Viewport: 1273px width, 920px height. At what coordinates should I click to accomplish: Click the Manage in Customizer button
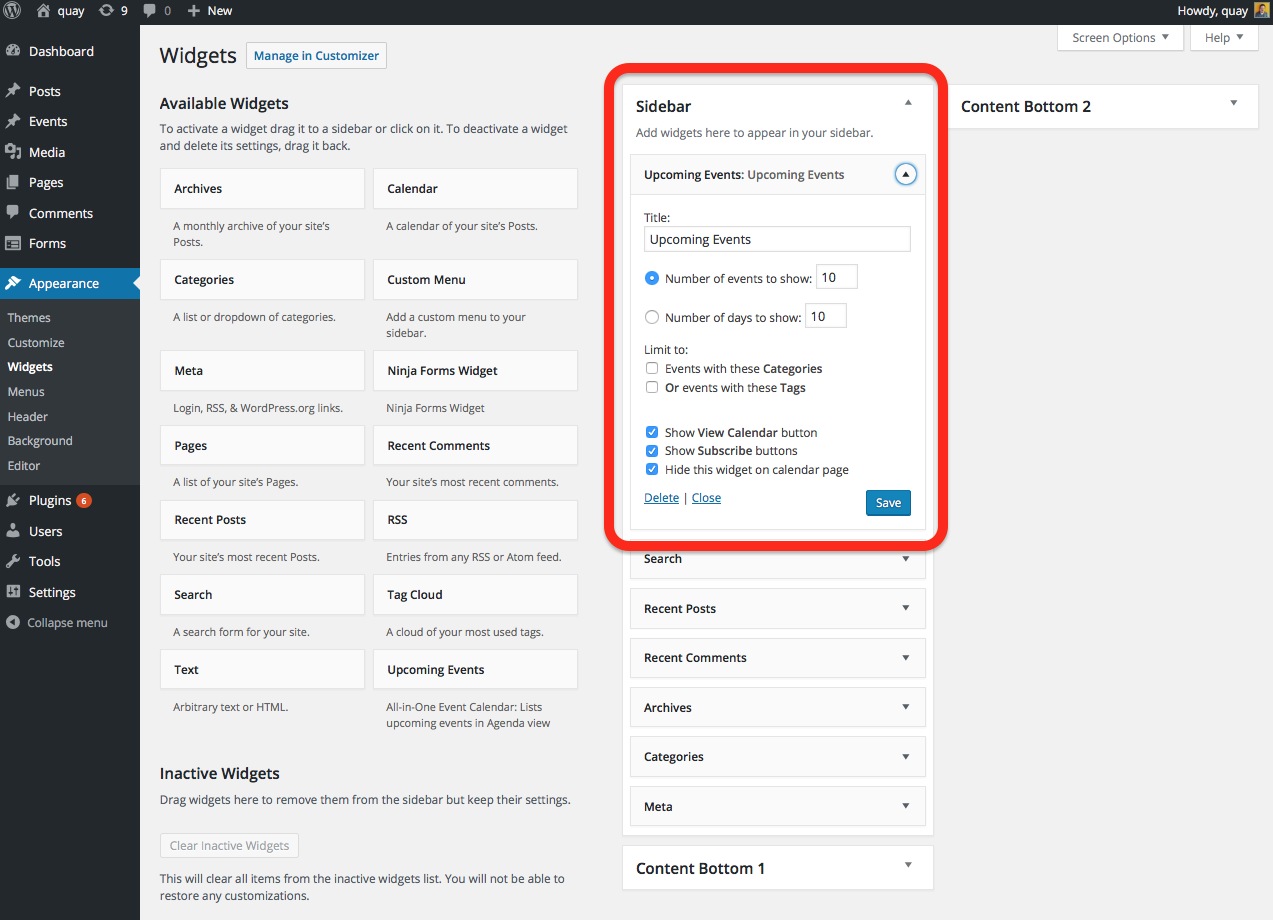click(316, 55)
